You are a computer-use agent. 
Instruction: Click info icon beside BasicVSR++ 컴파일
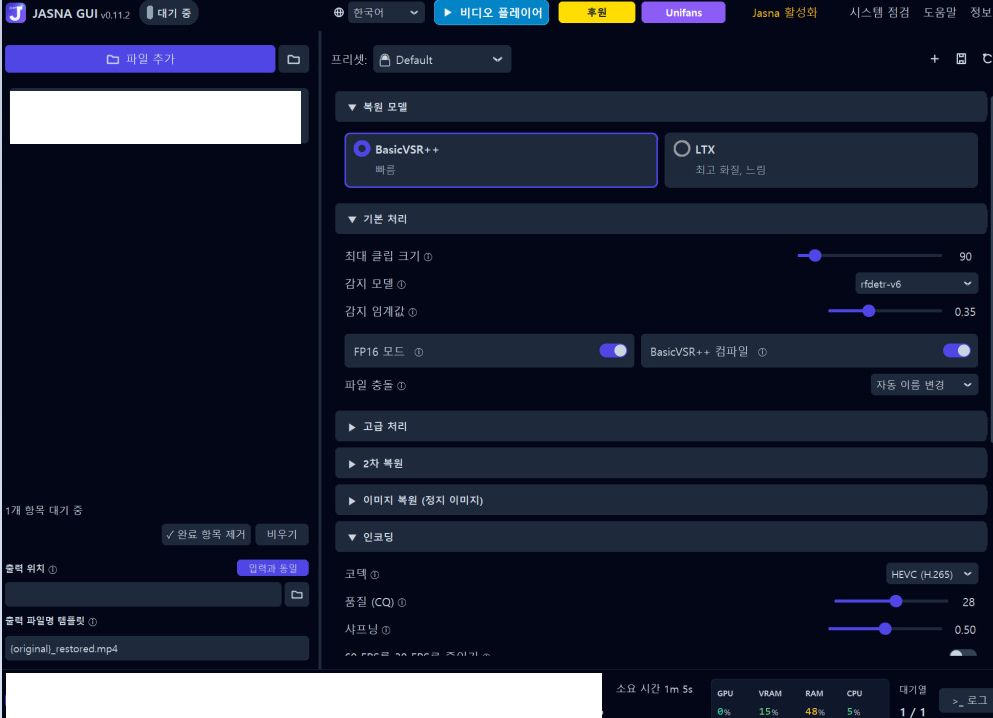[762, 352]
